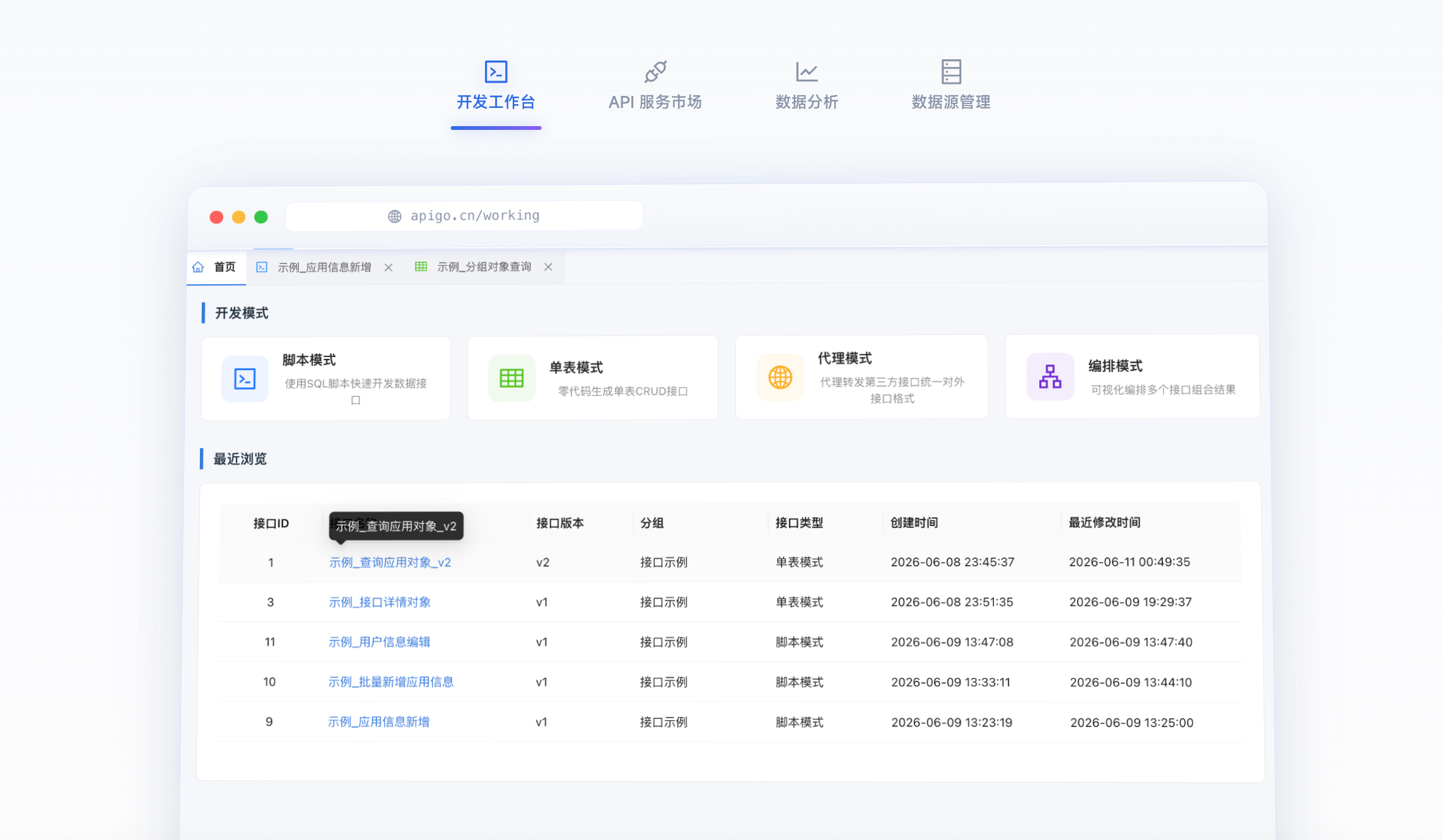The width and height of the screenshot is (1443, 840).
Task: Click 零代码生成单表CRUD接口 description
Action: point(622,391)
